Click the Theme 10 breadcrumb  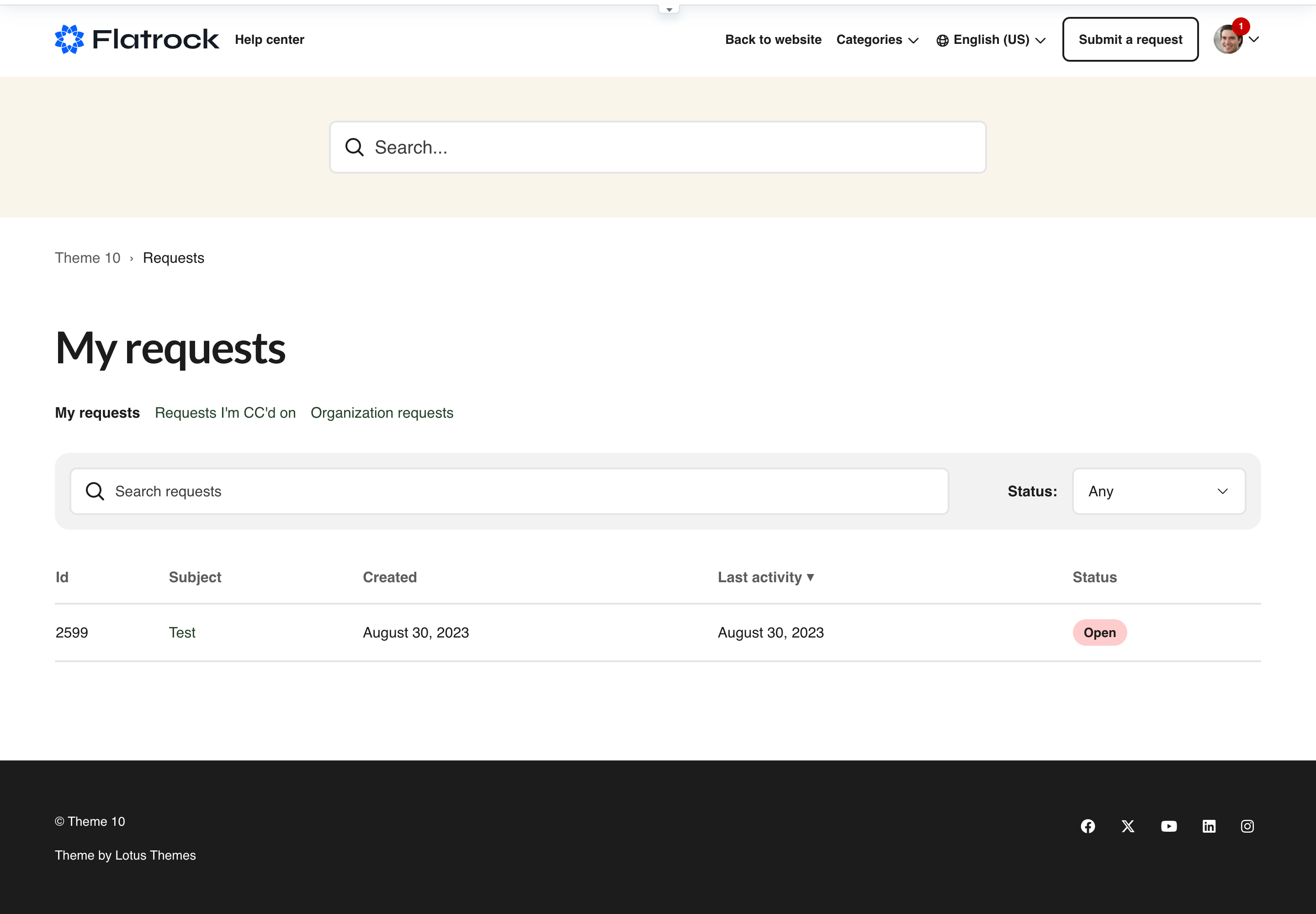[x=88, y=258]
